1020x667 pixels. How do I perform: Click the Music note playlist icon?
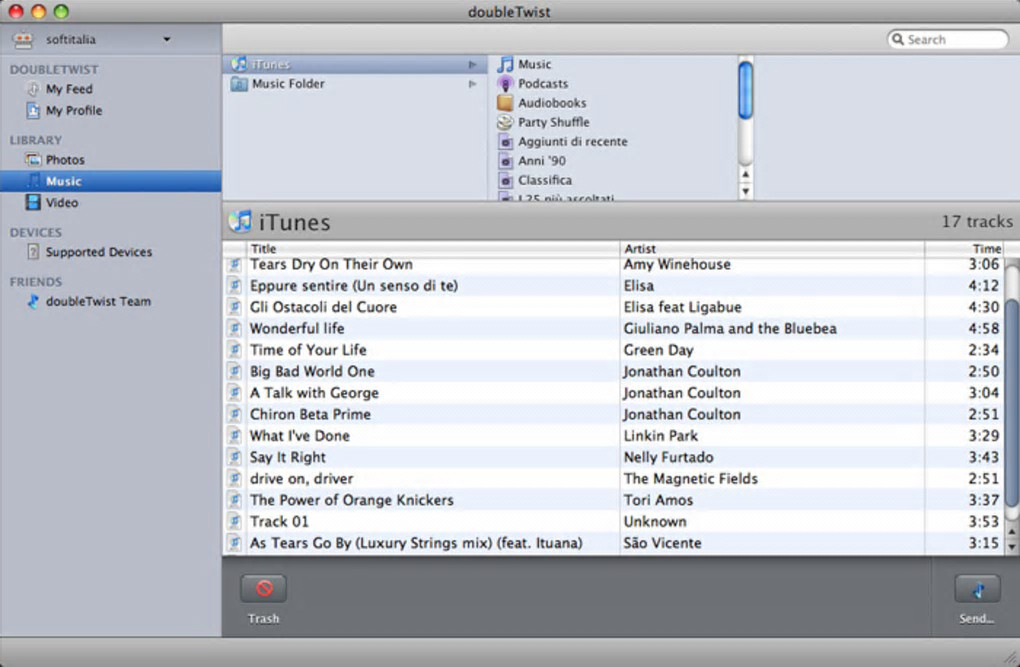(505, 64)
